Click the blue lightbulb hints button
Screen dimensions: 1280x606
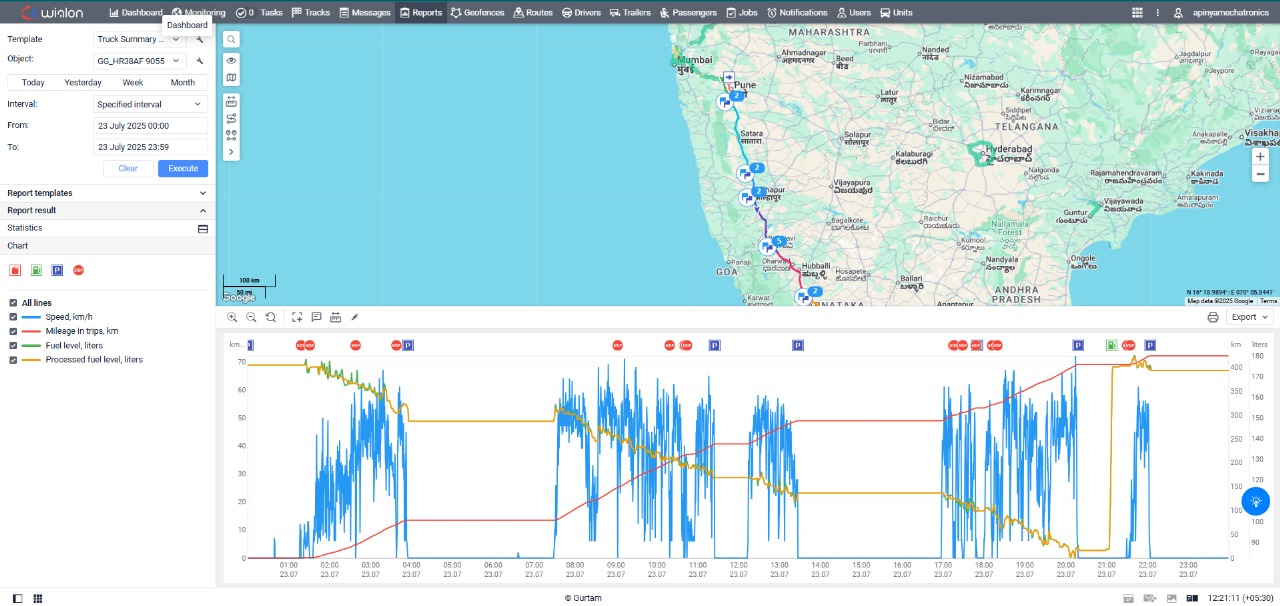point(1255,502)
